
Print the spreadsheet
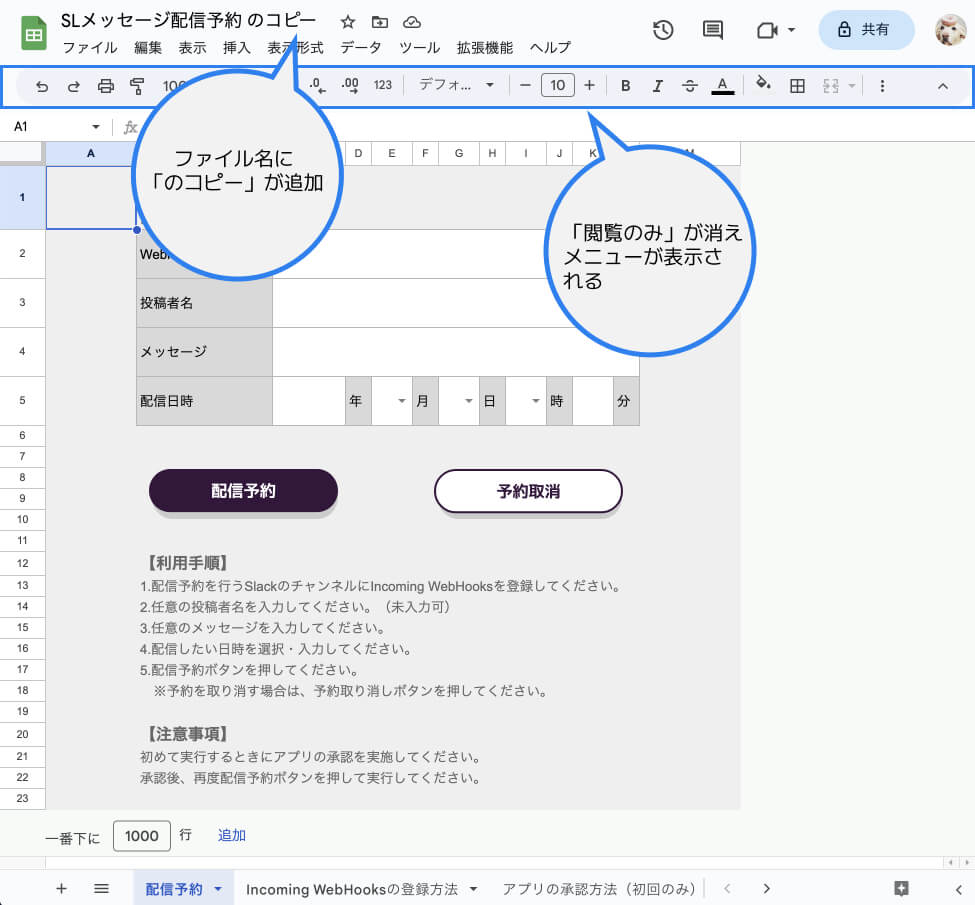[106, 86]
